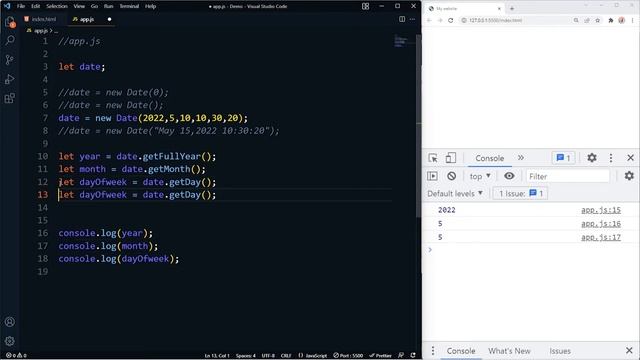Open the browser Extensions puzzle icon
Screen dimensions: 640x360
coord(611,20)
